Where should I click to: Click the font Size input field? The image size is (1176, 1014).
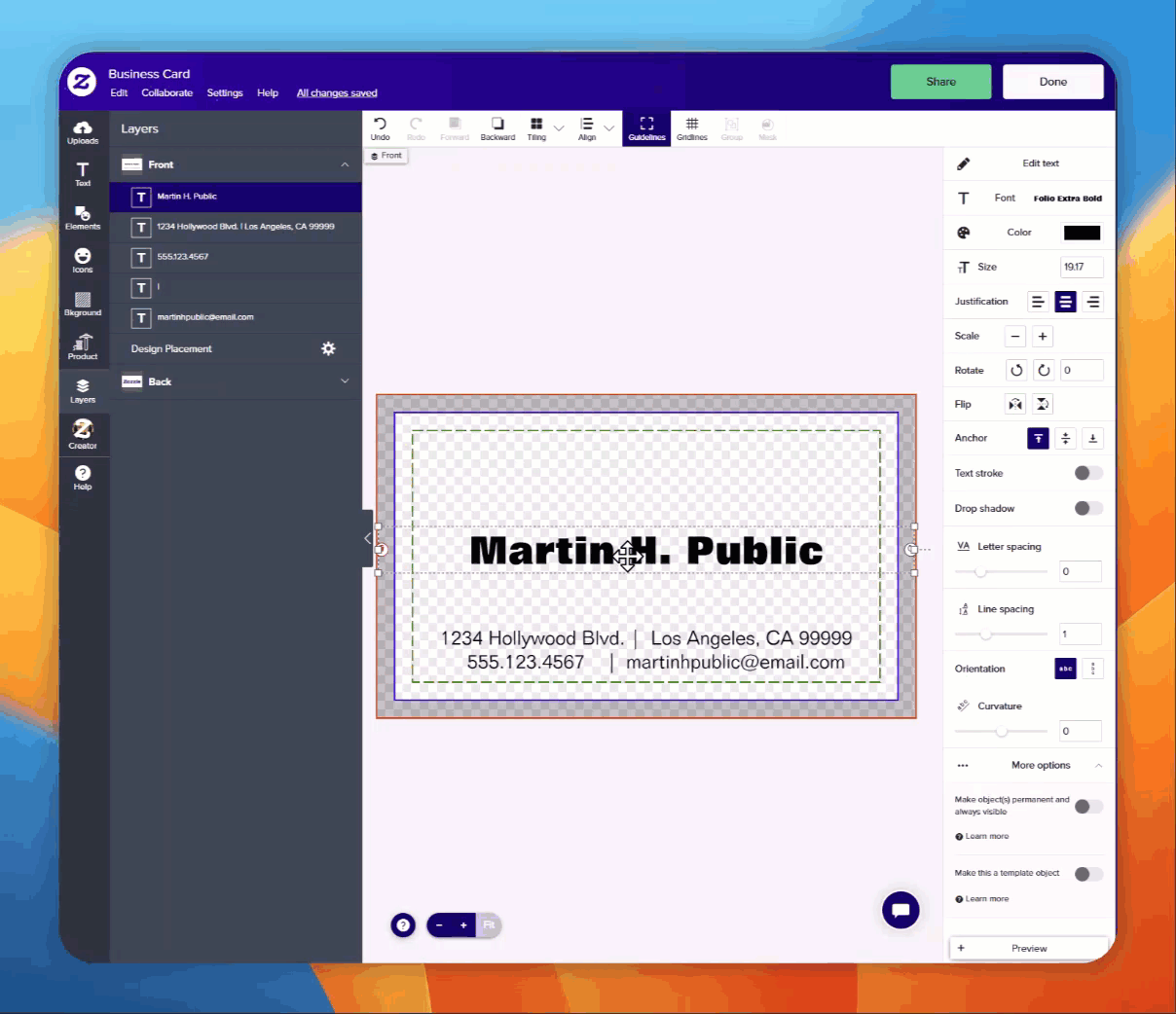click(x=1081, y=267)
